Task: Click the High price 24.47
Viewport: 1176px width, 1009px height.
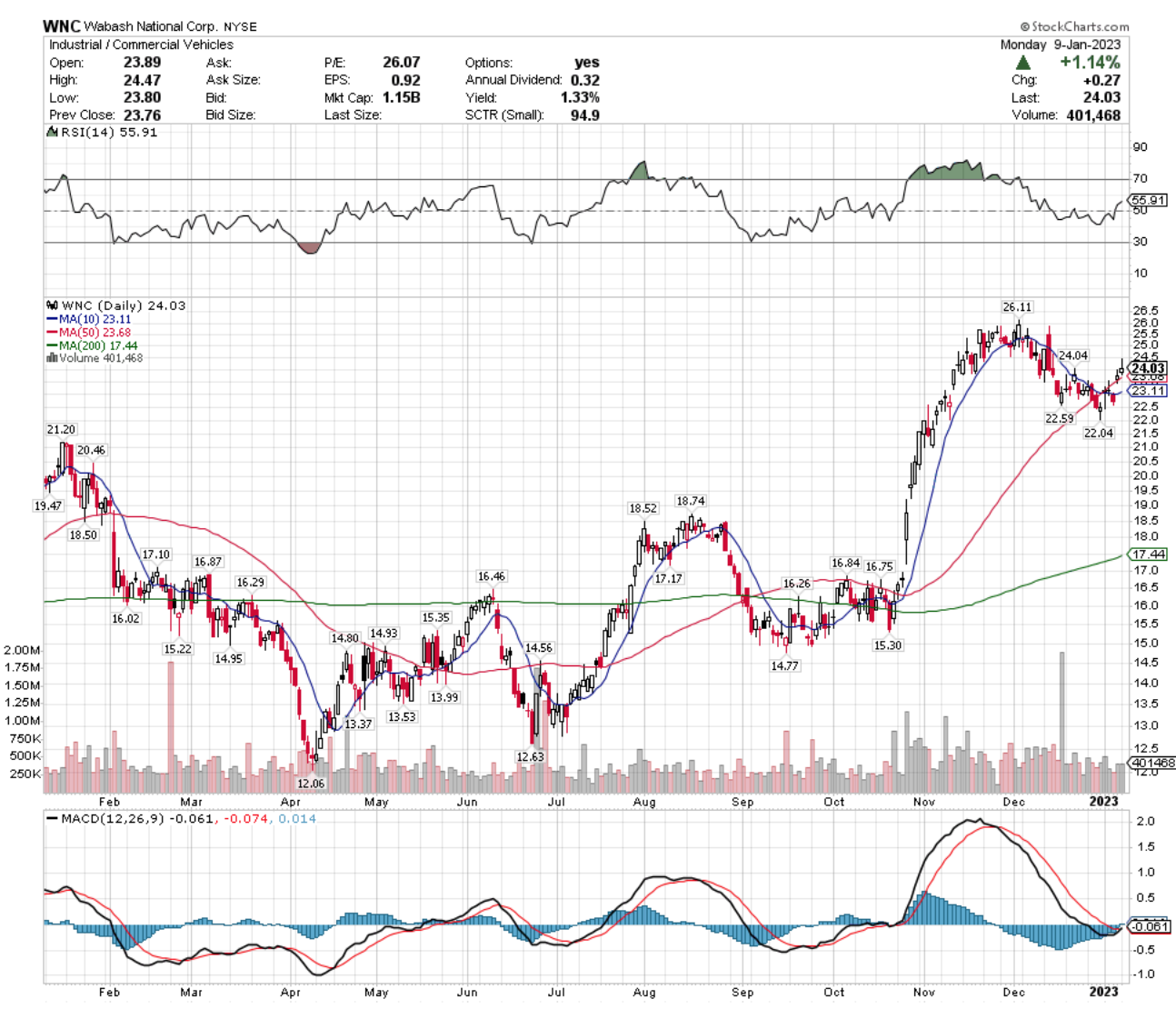Action: 142,80
